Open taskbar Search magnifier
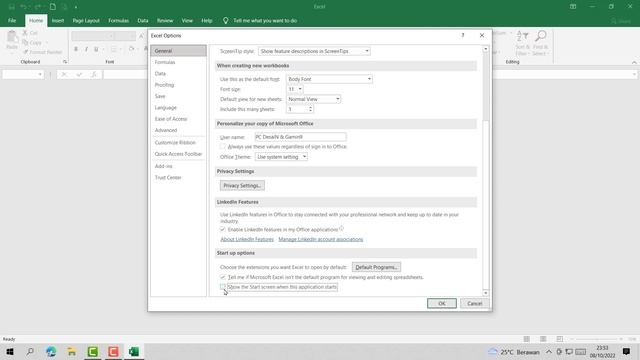640x360 pixels. (30, 351)
